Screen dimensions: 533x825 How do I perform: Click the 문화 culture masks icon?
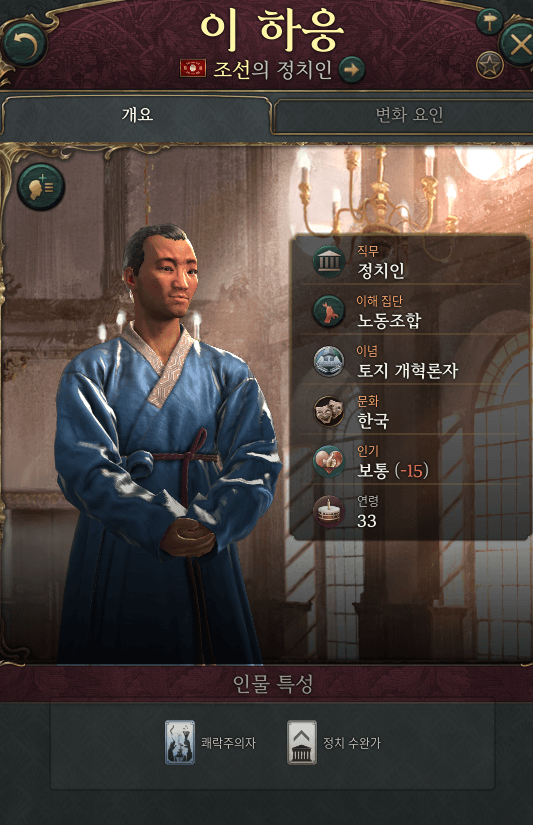pyautogui.click(x=329, y=411)
